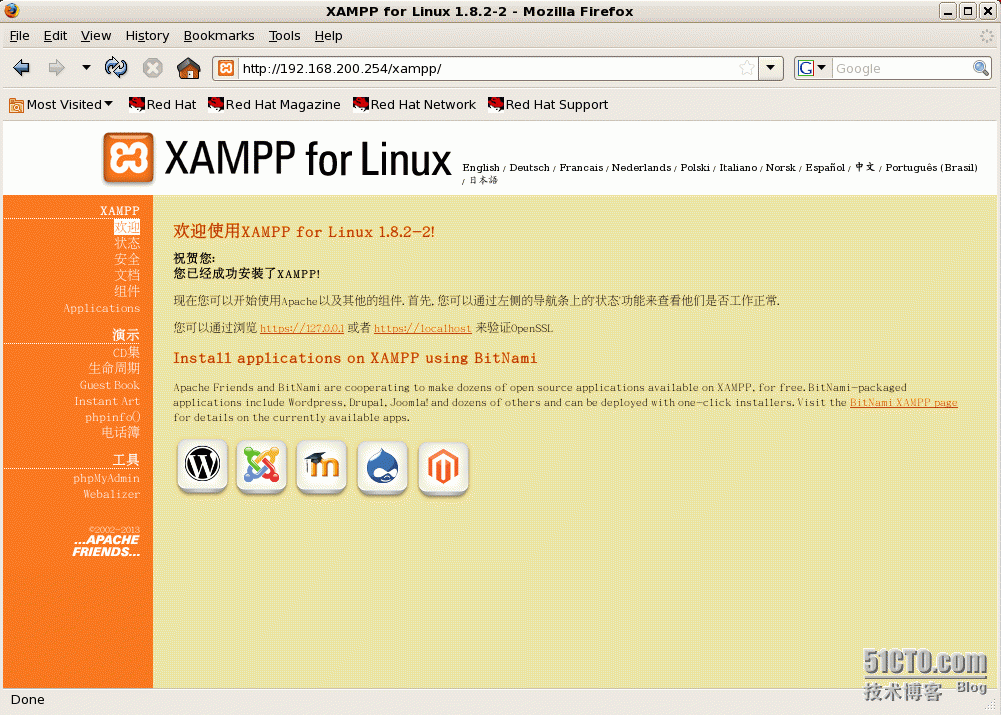Open the Red Hat bookmark

(162, 105)
